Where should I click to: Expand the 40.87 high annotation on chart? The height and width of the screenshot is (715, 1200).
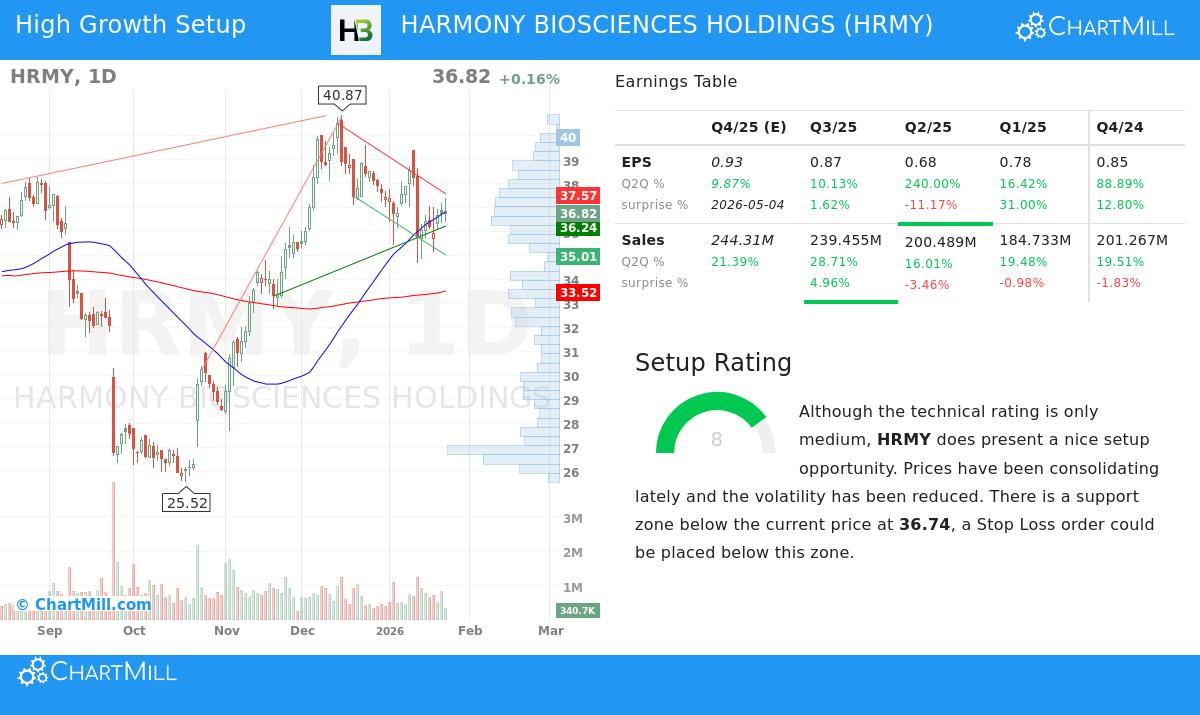pyautogui.click(x=342, y=95)
